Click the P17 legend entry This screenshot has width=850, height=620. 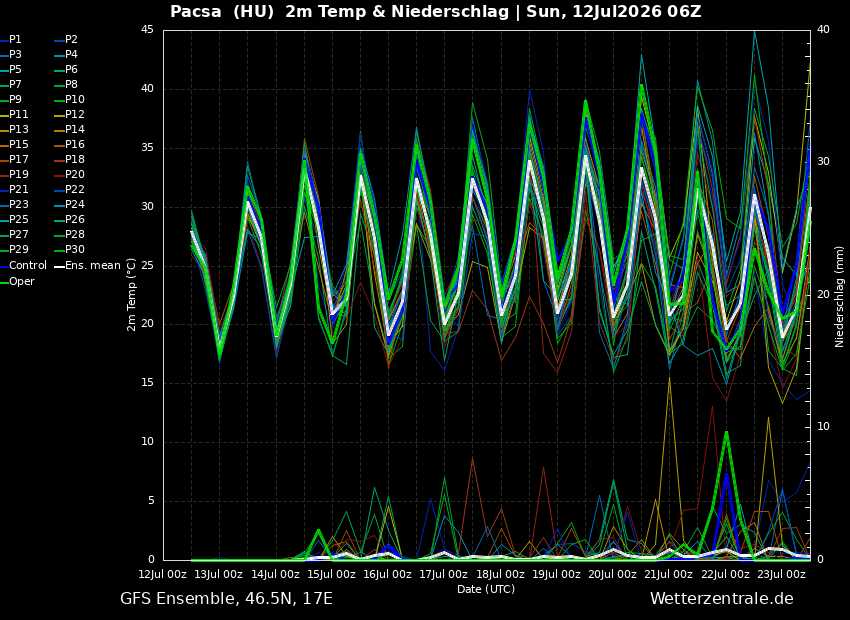click(15, 159)
